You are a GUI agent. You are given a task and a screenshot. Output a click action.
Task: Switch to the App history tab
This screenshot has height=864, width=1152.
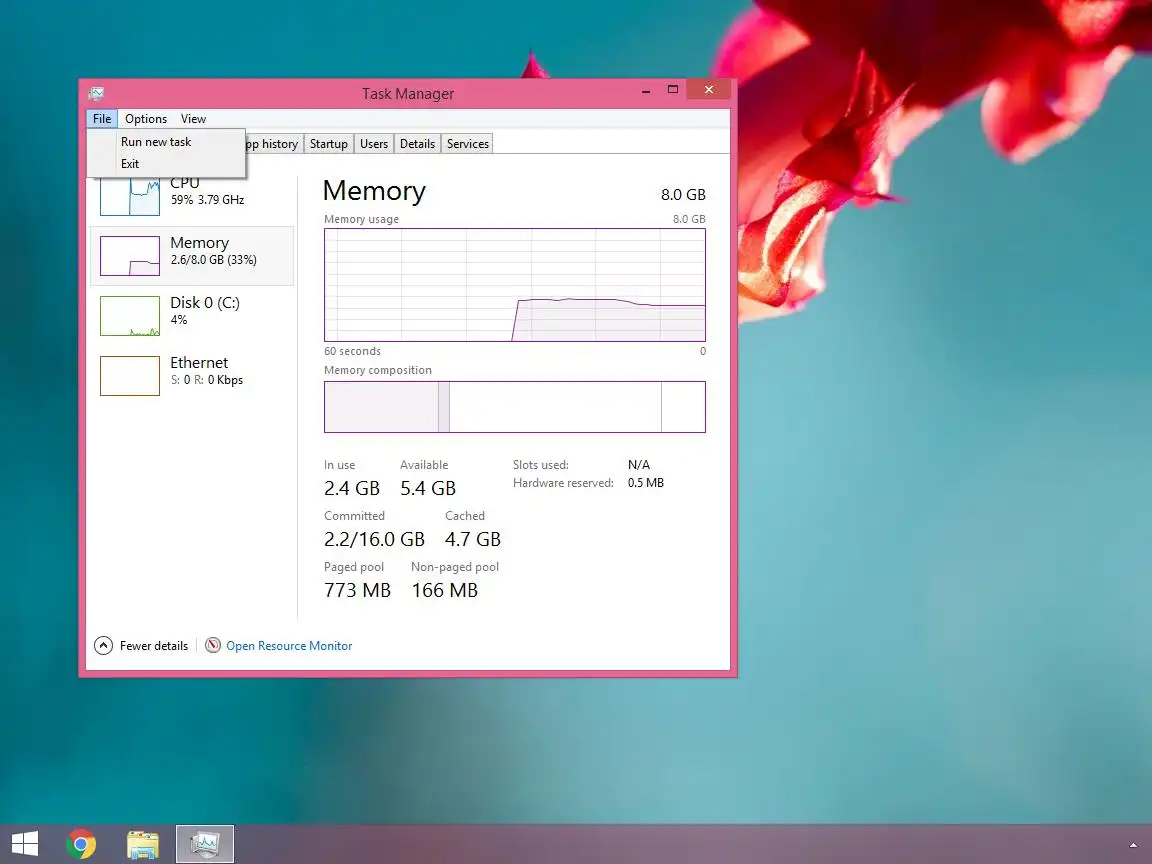point(273,144)
